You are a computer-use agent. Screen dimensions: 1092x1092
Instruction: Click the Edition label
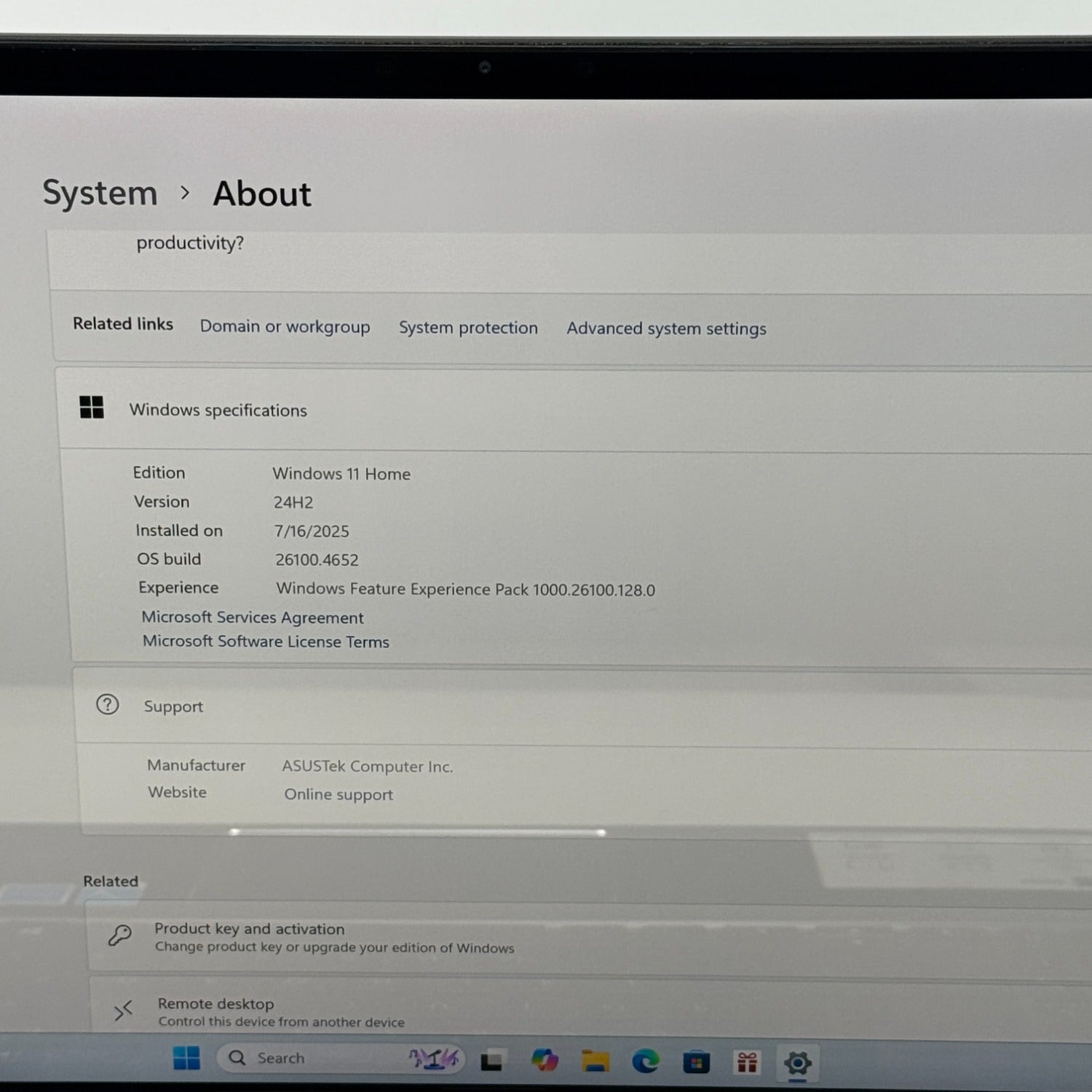[x=159, y=472]
